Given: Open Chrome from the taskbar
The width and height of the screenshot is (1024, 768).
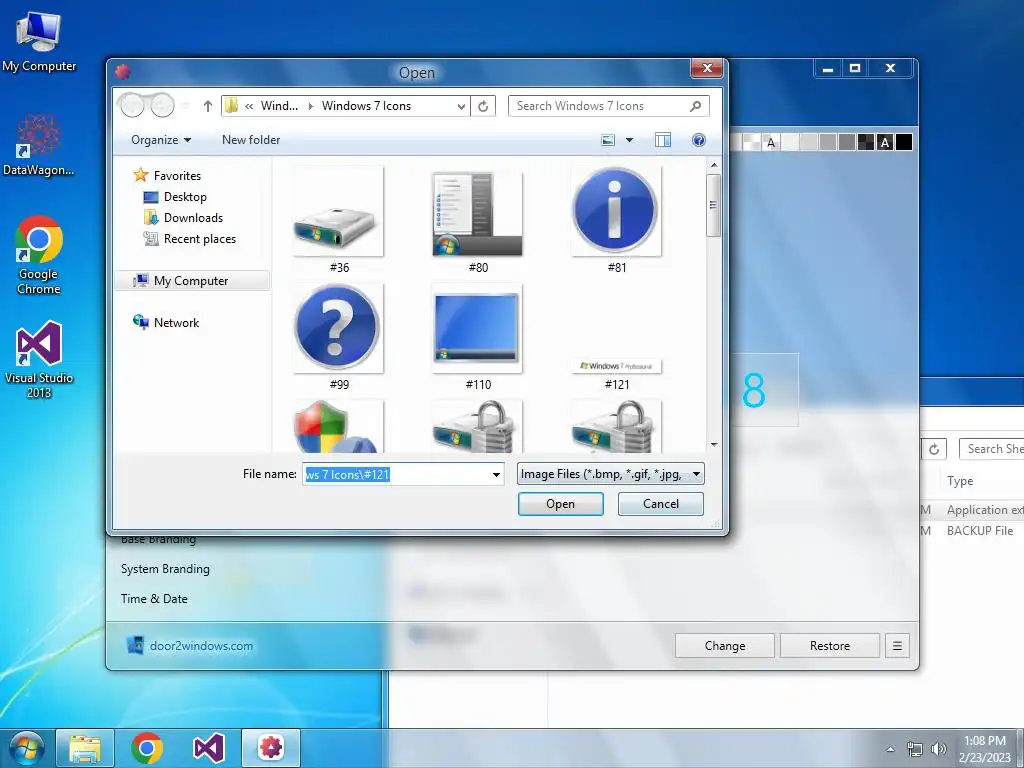Looking at the screenshot, I should pyautogui.click(x=147, y=748).
